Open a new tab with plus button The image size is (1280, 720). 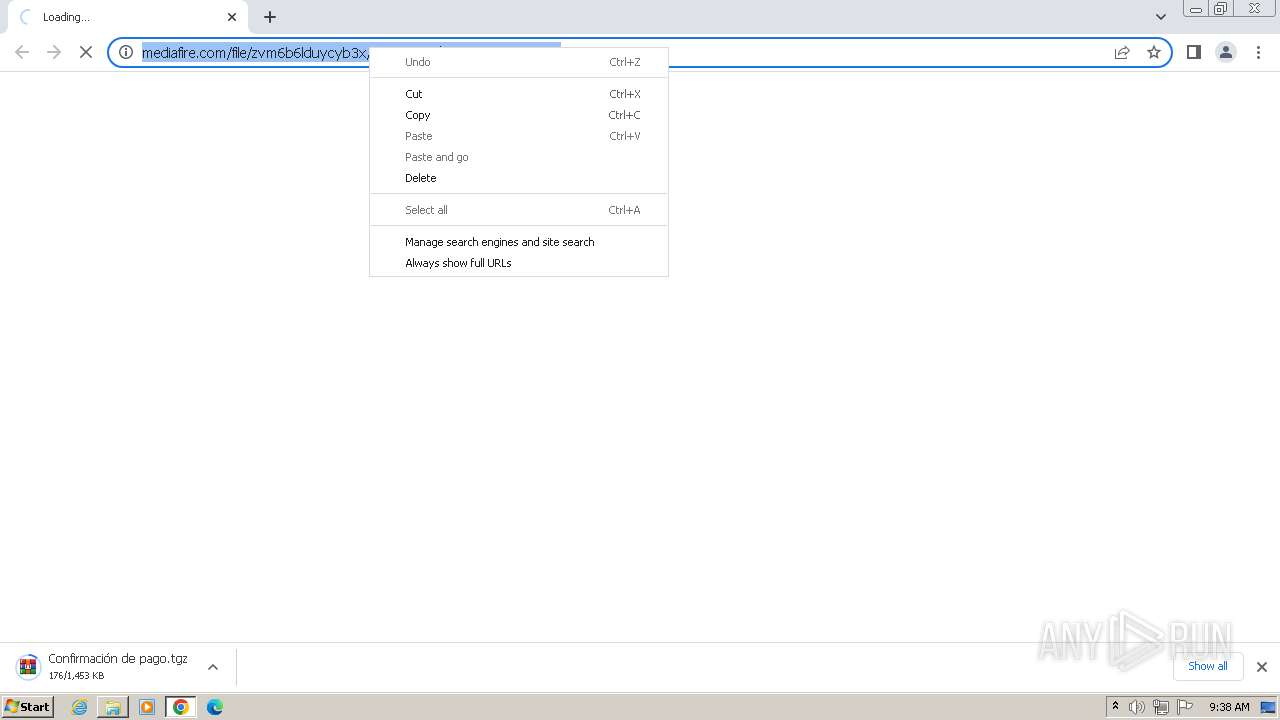pyautogui.click(x=270, y=17)
